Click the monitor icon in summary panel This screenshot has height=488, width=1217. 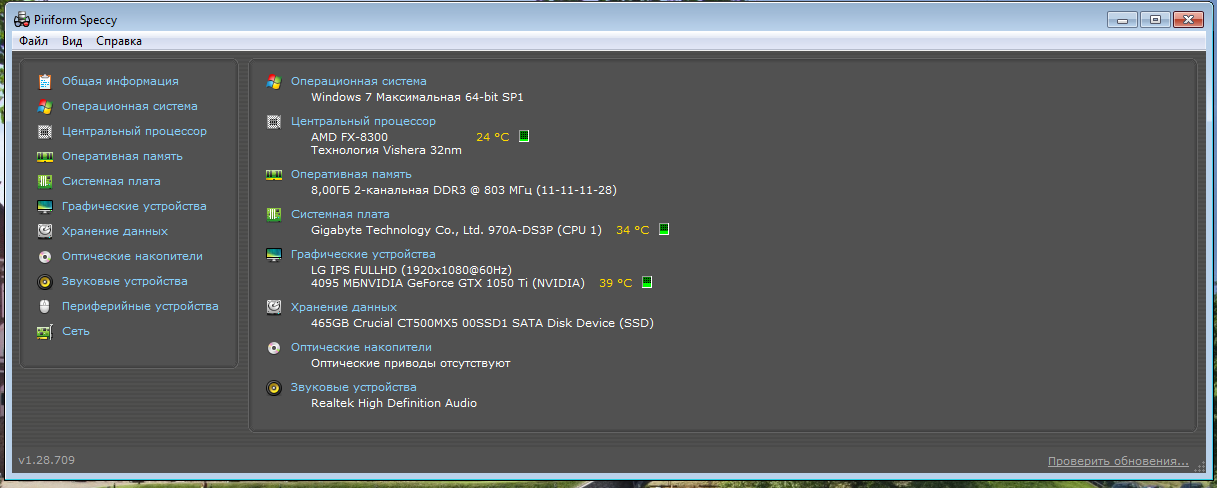tap(274, 254)
